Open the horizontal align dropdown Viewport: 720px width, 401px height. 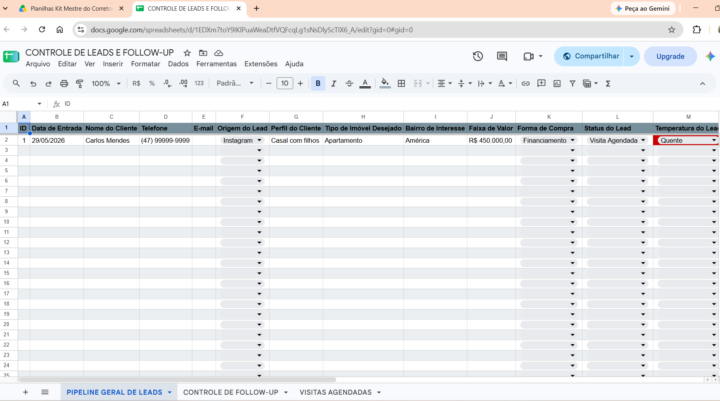(444, 84)
